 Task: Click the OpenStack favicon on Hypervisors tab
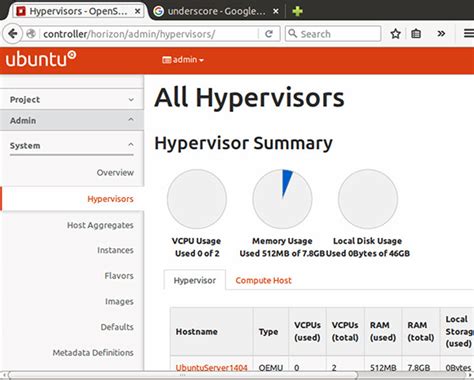click(x=21, y=11)
